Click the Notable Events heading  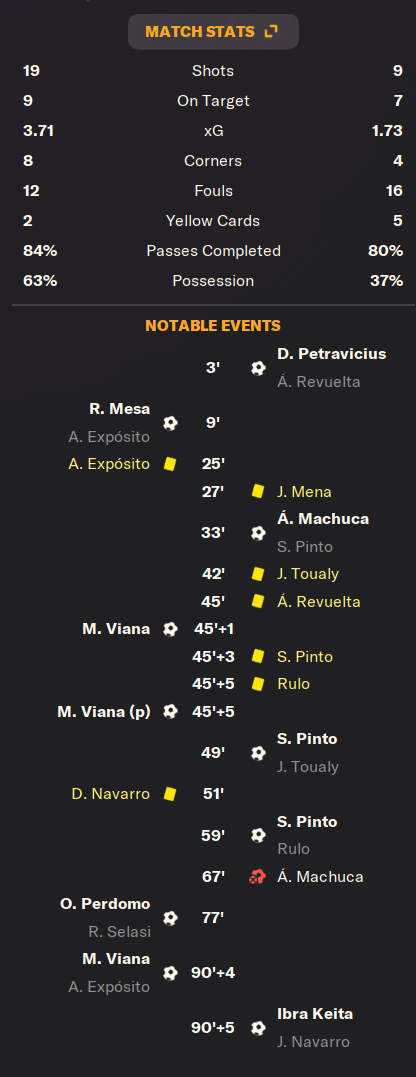(x=213, y=326)
